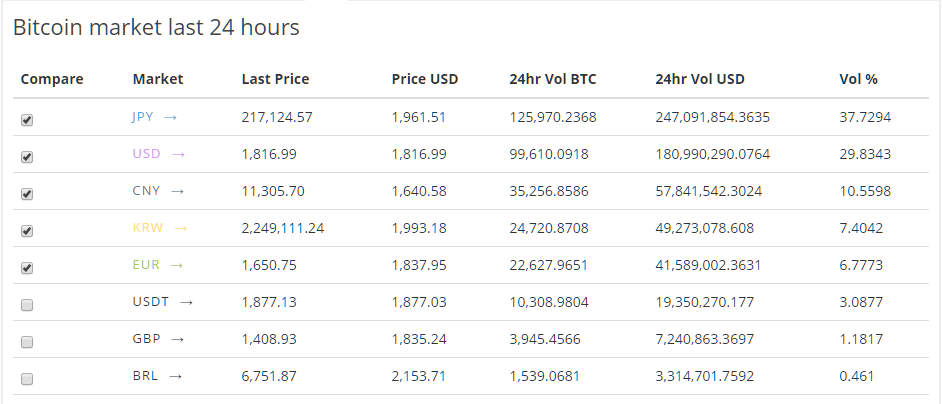Click the arrow icon next to CNY
This screenshot has height=404, width=942.
tap(177, 191)
